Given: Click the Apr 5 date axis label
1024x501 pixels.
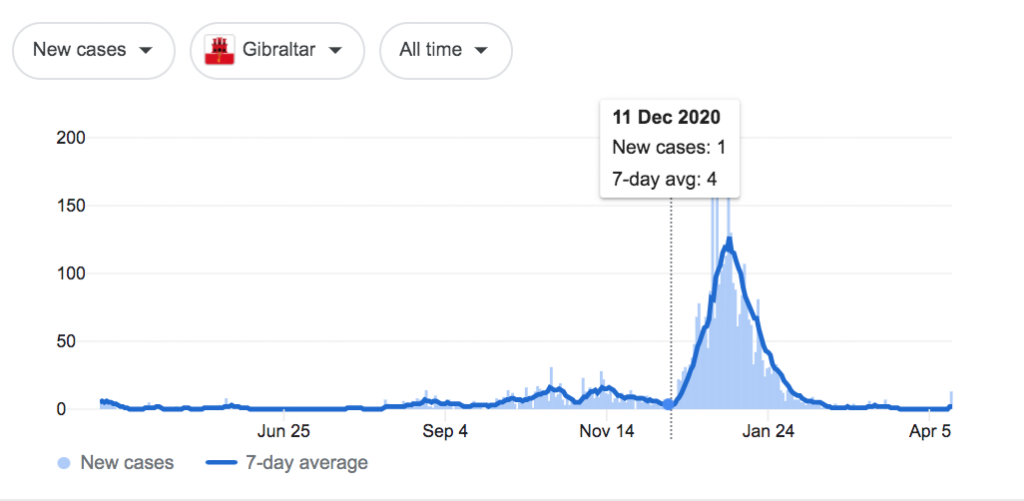Looking at the screenshot, I should pyautogui.click(x=931, y=432).
